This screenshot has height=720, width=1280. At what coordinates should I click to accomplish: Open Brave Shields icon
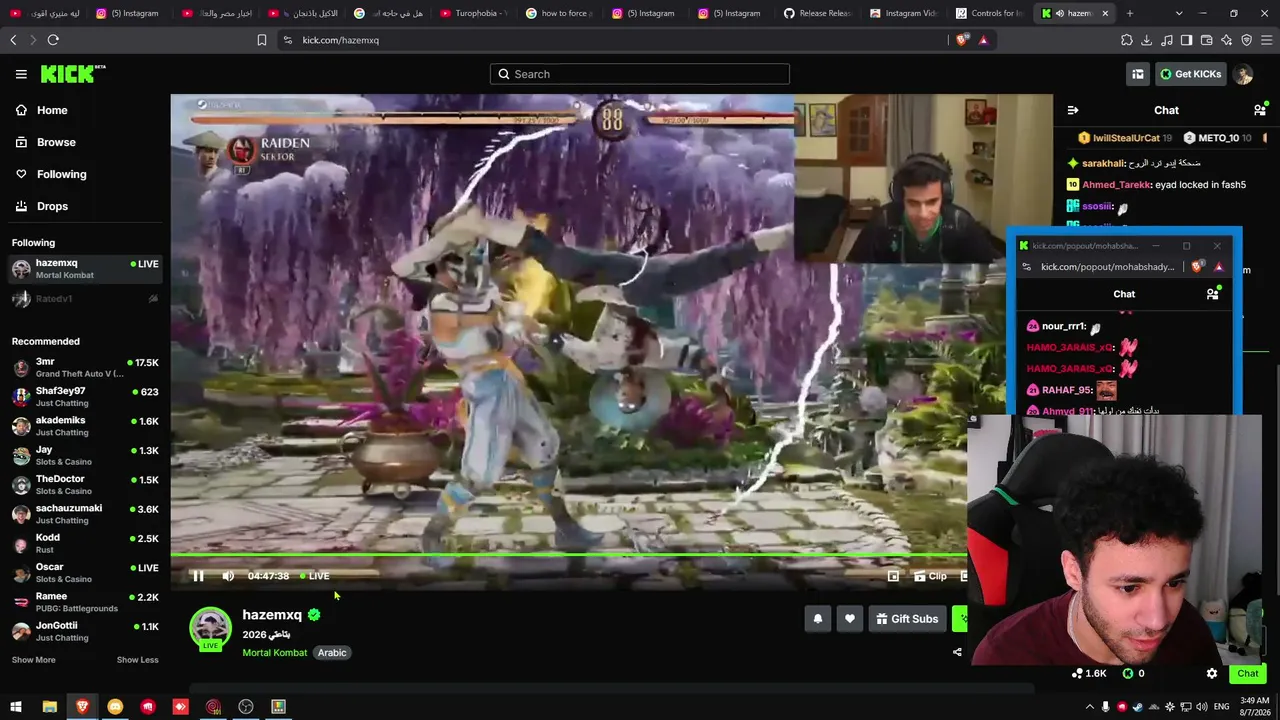coord(962,40)
